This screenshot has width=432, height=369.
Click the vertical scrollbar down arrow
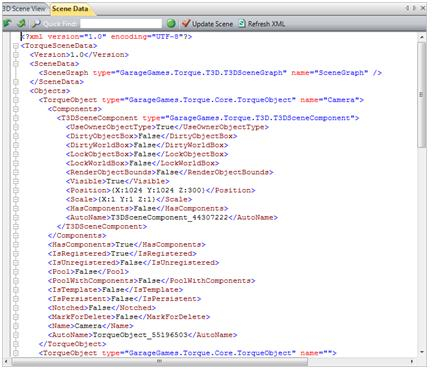422,352
